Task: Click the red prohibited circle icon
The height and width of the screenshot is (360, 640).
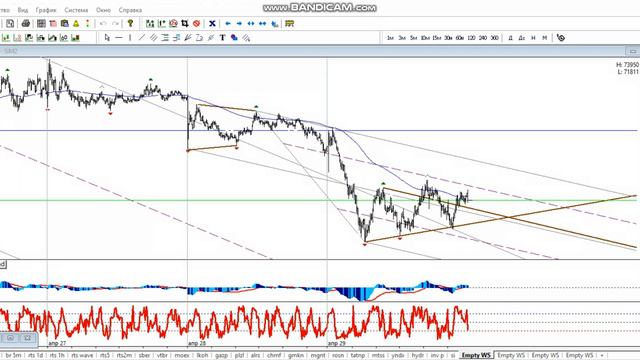Action: (196, 24)
